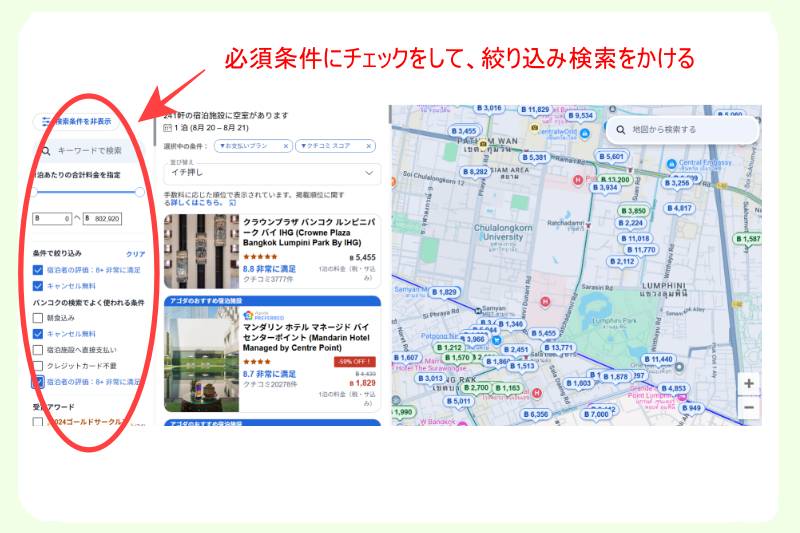800x533 pixels.
Task: Uncheck キャンセル無料 checkbox under 条件で絞り込み
Action: [38, 286]
